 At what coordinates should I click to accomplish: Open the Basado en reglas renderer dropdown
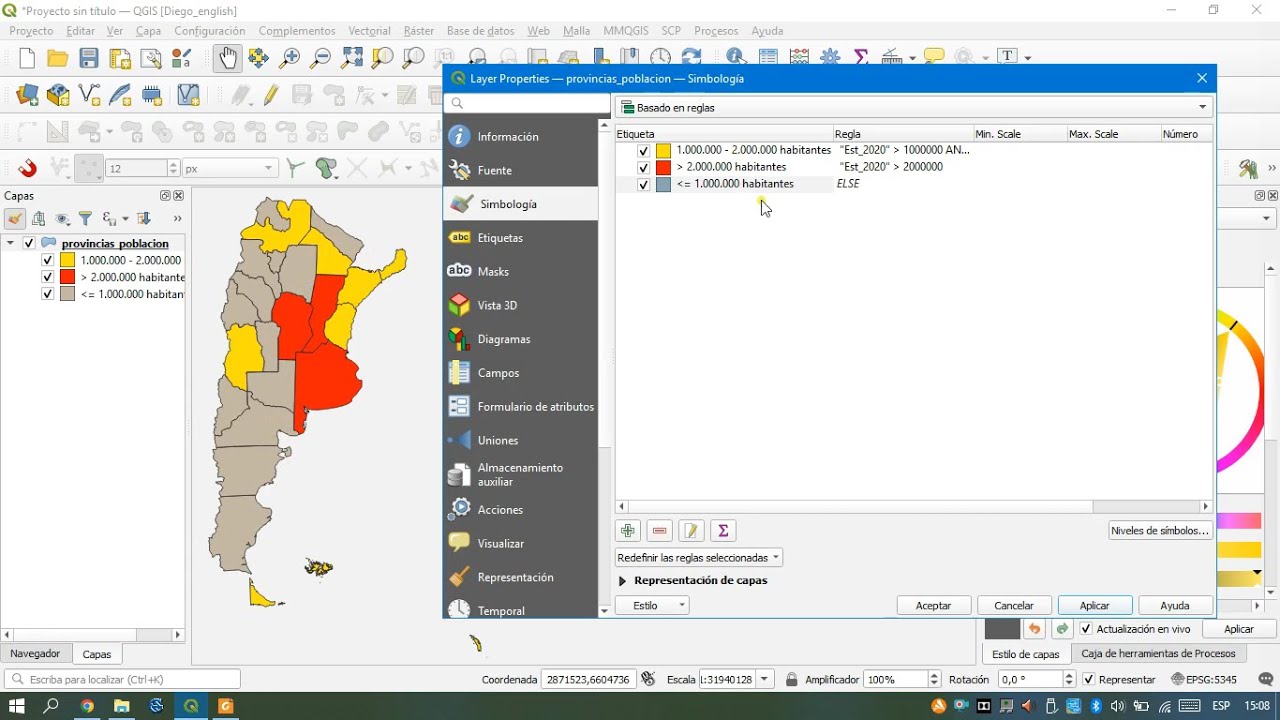(x=915, y=107)
